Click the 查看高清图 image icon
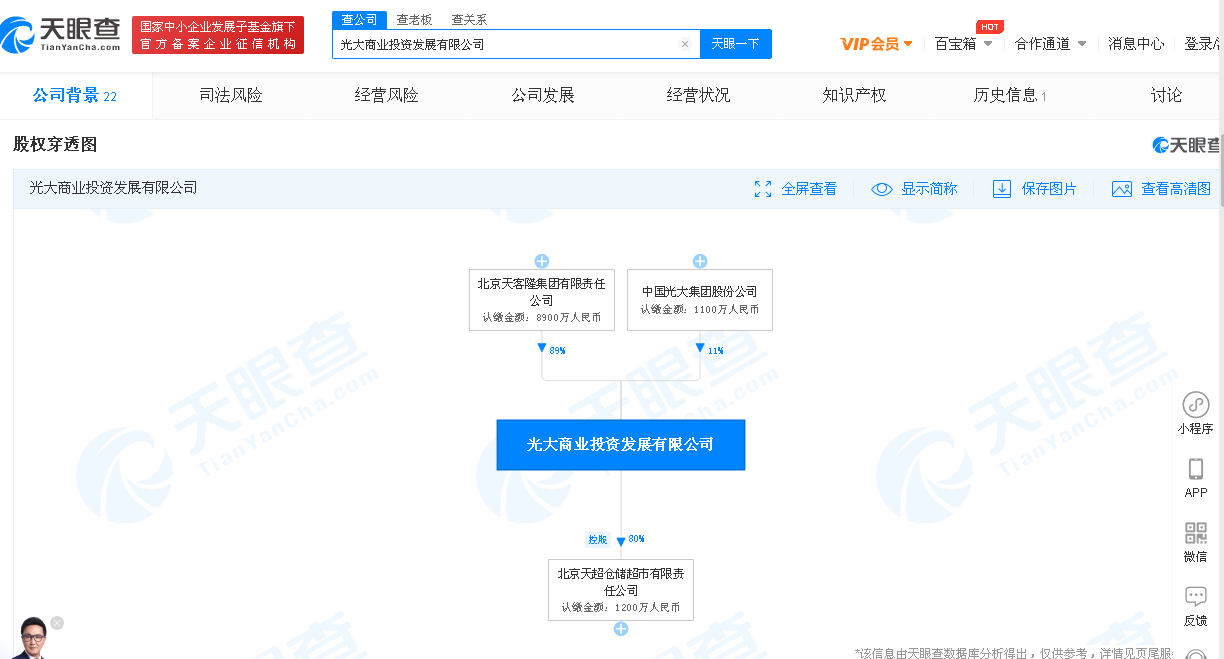1224x659 pixels. pos(1122,189)
